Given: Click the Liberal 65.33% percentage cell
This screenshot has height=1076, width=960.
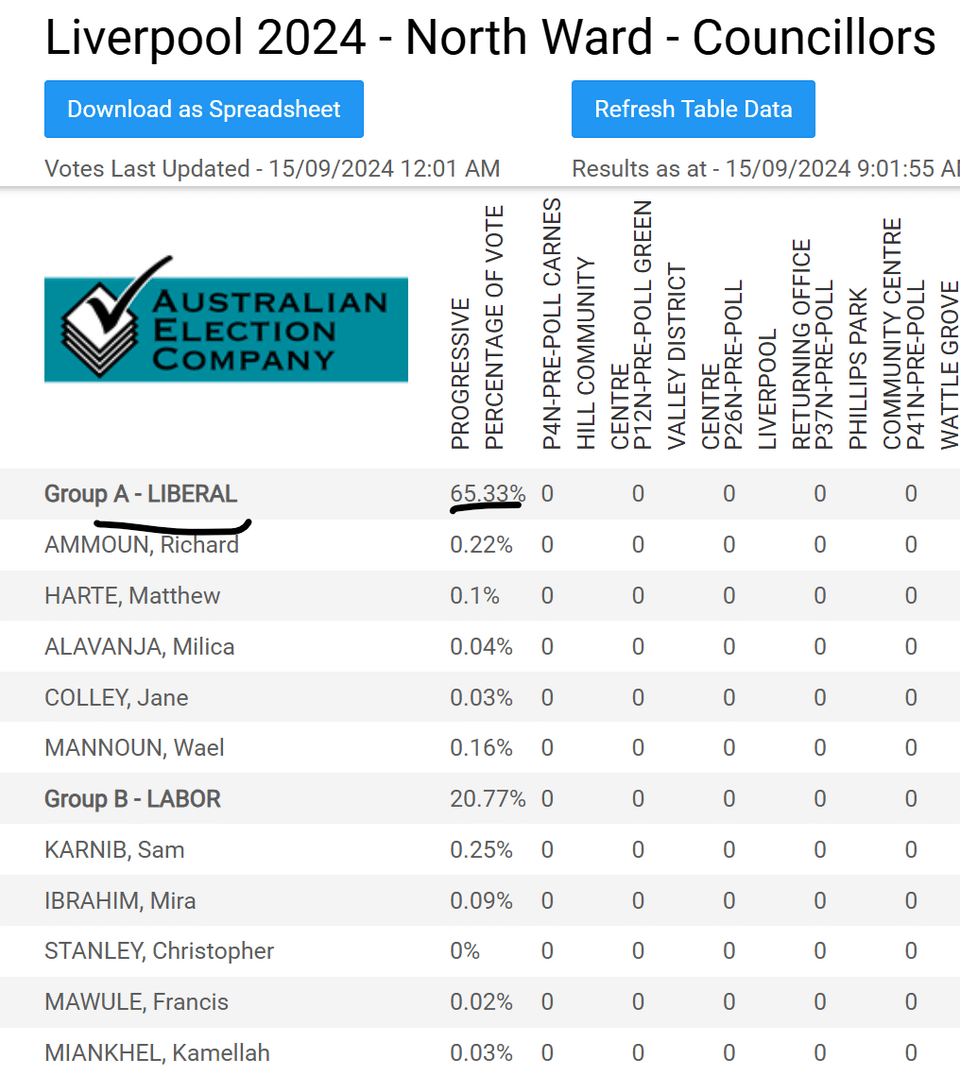Looking at the screenshot, I should 487,494.
